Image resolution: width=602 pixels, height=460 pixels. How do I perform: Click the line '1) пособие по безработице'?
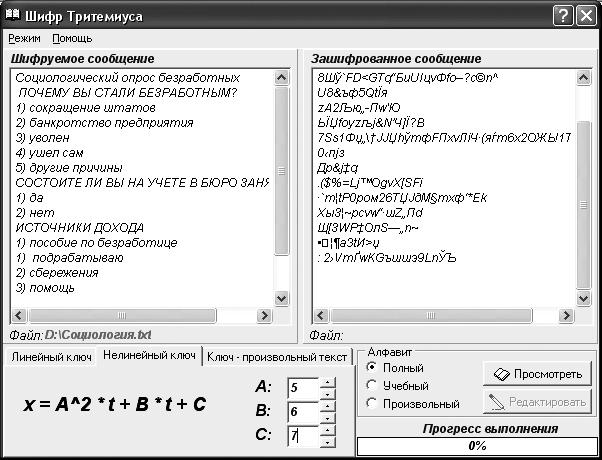(96, 243)
